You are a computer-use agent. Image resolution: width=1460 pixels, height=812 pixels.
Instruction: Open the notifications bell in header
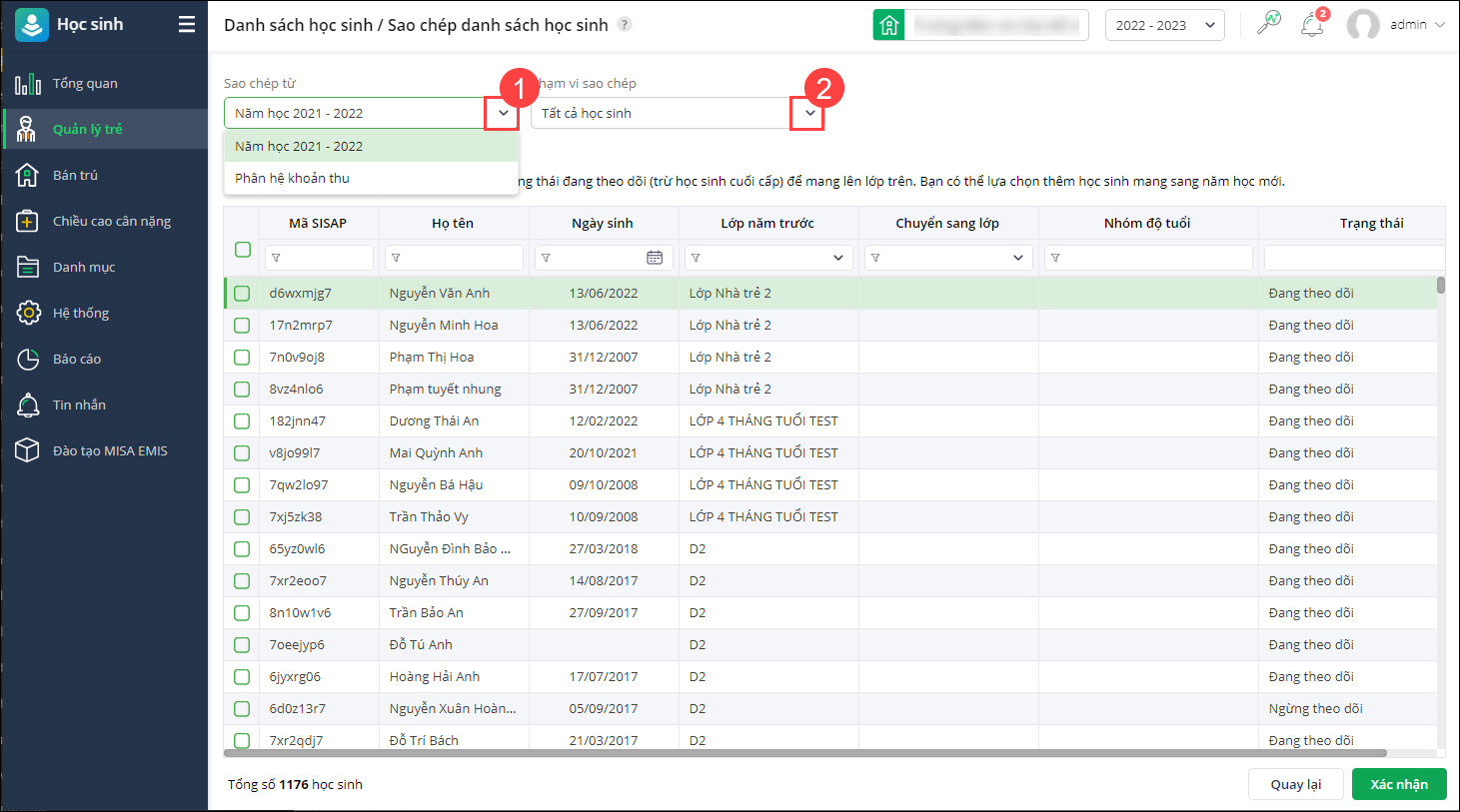coord(1313,25)
